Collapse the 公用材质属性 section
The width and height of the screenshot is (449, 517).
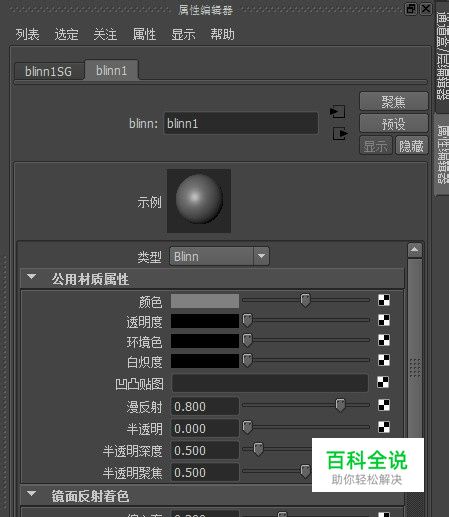pyautogui.click(x=32, y=277)
